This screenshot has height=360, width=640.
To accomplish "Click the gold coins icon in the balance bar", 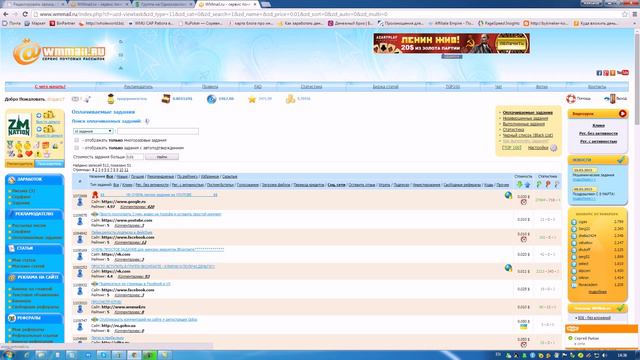I will click(290, 99).
